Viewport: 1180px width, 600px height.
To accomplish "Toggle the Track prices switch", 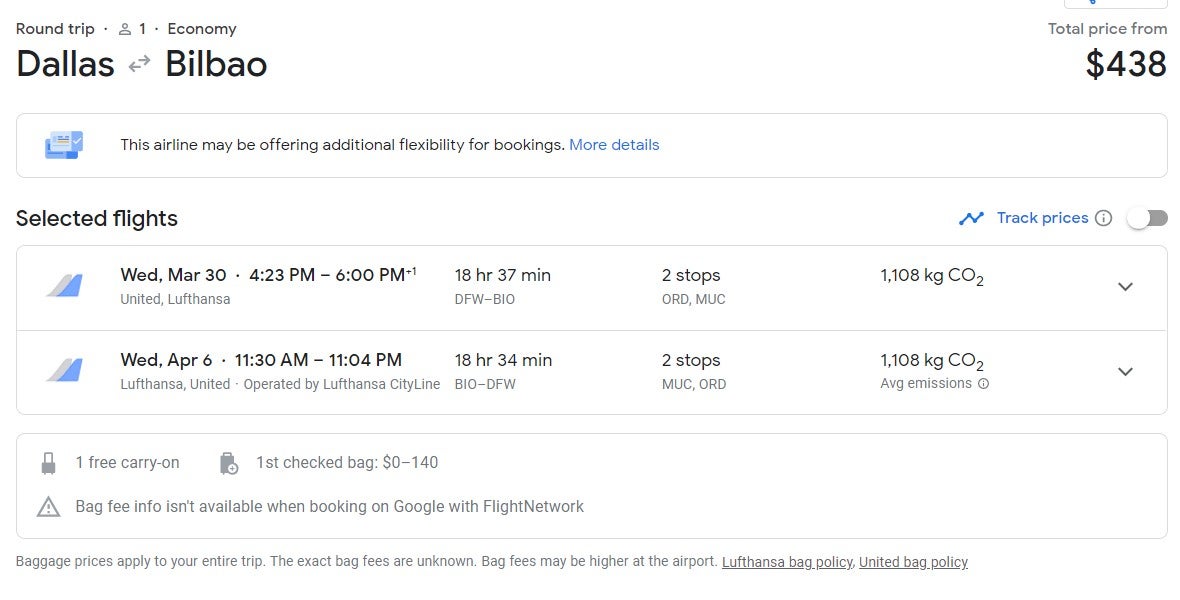I will click(1146, 218).
